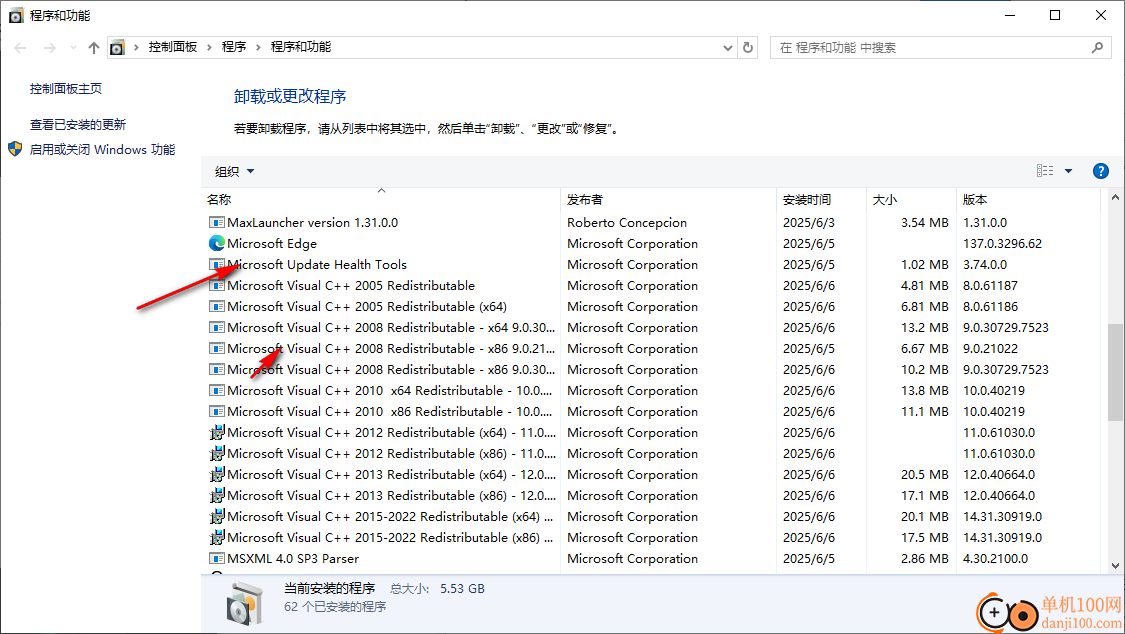Select the Microsoft Edge icon
Screen dimensions: 1125x634
[x=216, y=243]
